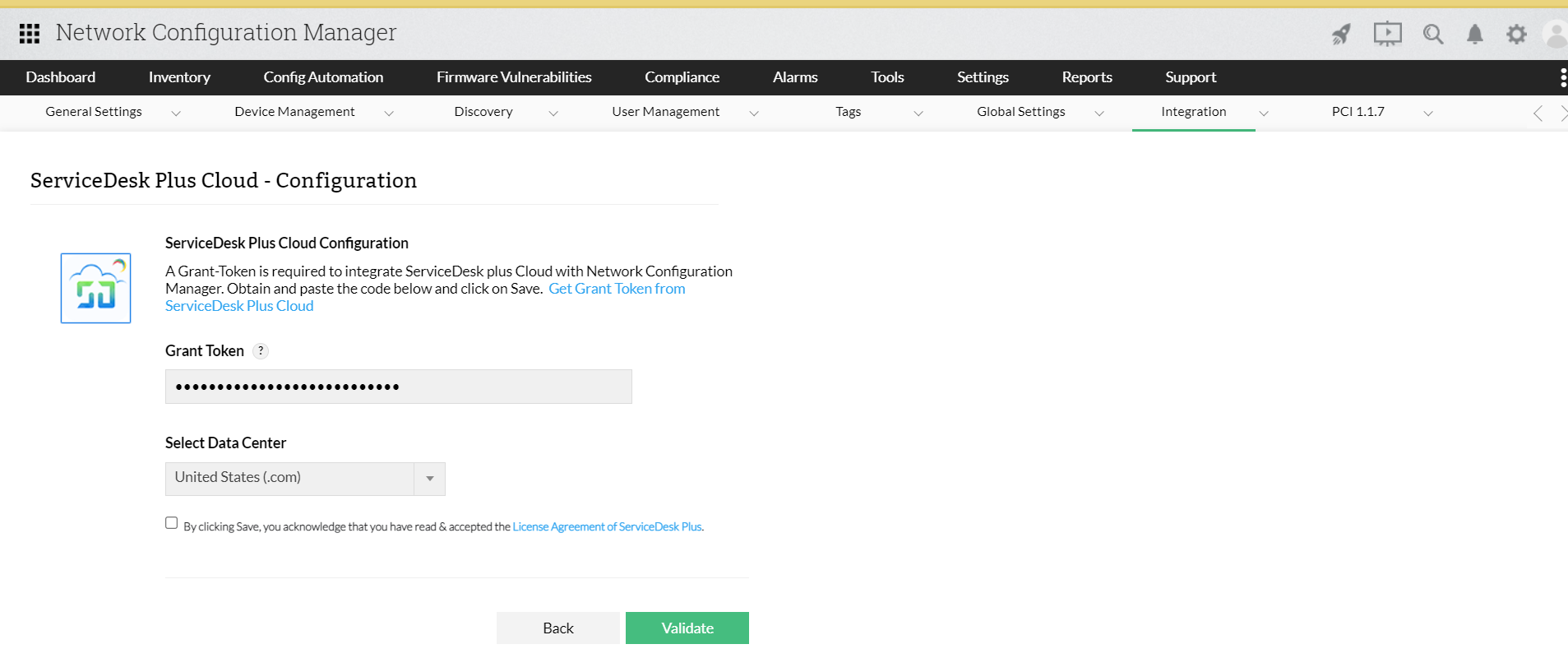The image size is (1568, 672).
Task: Open the Settings tab
Action: click(983, 77)
